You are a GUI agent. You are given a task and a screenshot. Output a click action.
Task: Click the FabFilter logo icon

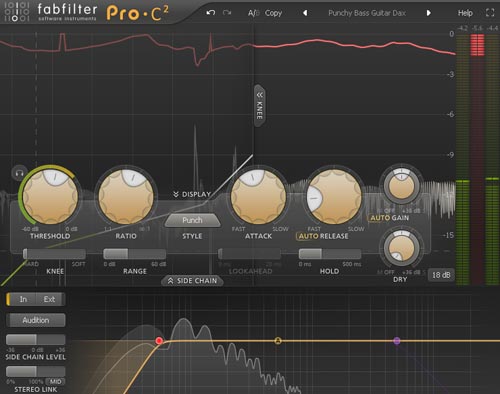17,12
